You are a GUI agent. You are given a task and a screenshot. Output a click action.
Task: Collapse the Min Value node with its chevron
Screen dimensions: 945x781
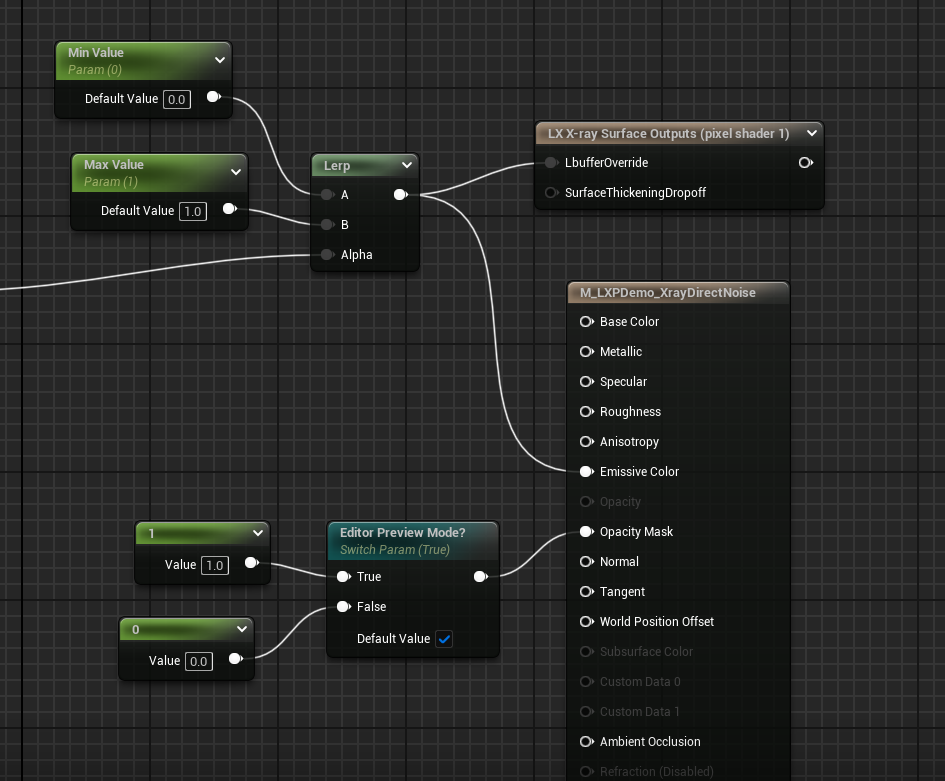(220, 60)
